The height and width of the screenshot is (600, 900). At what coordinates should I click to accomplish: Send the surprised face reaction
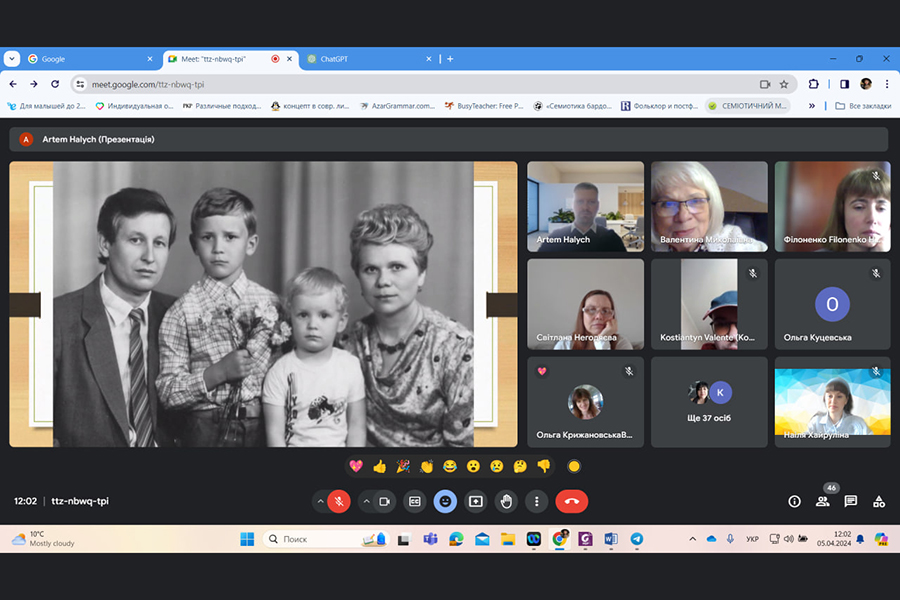(x=474, y=466)
